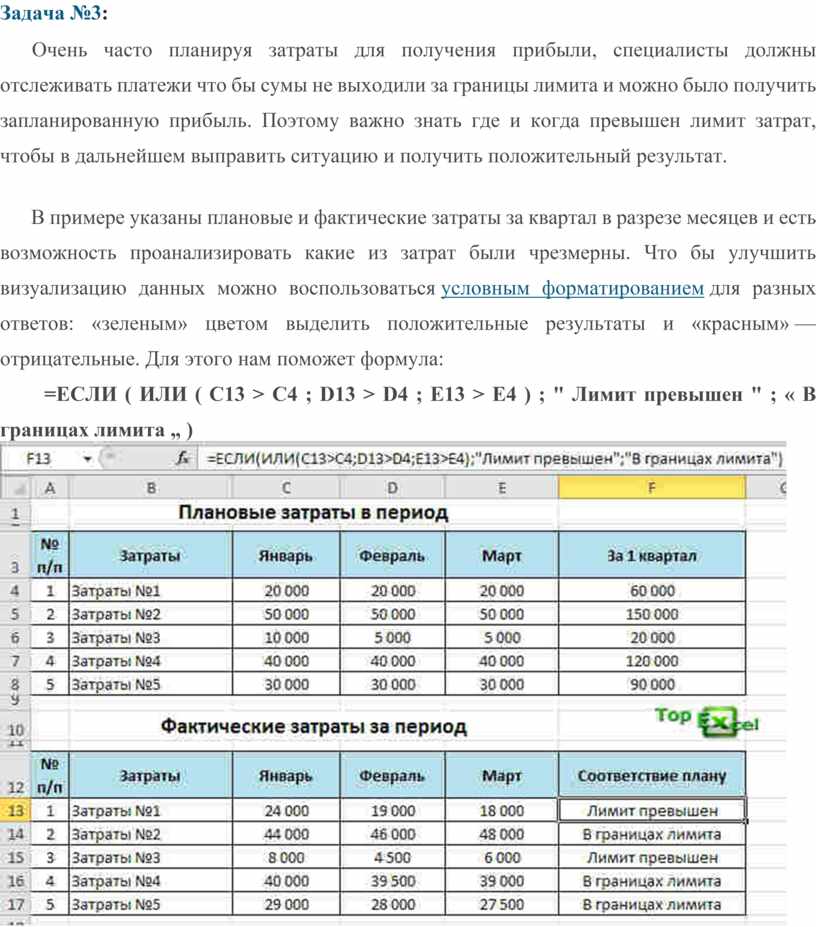Select the active cell F13 «Лимит превышен»
The image size is (816, 927).
pyautogui.click(x=652, y=811)
